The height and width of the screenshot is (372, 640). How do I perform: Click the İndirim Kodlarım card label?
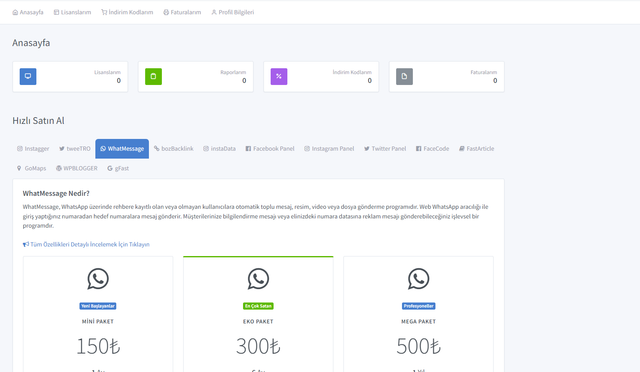coord(352,72)
